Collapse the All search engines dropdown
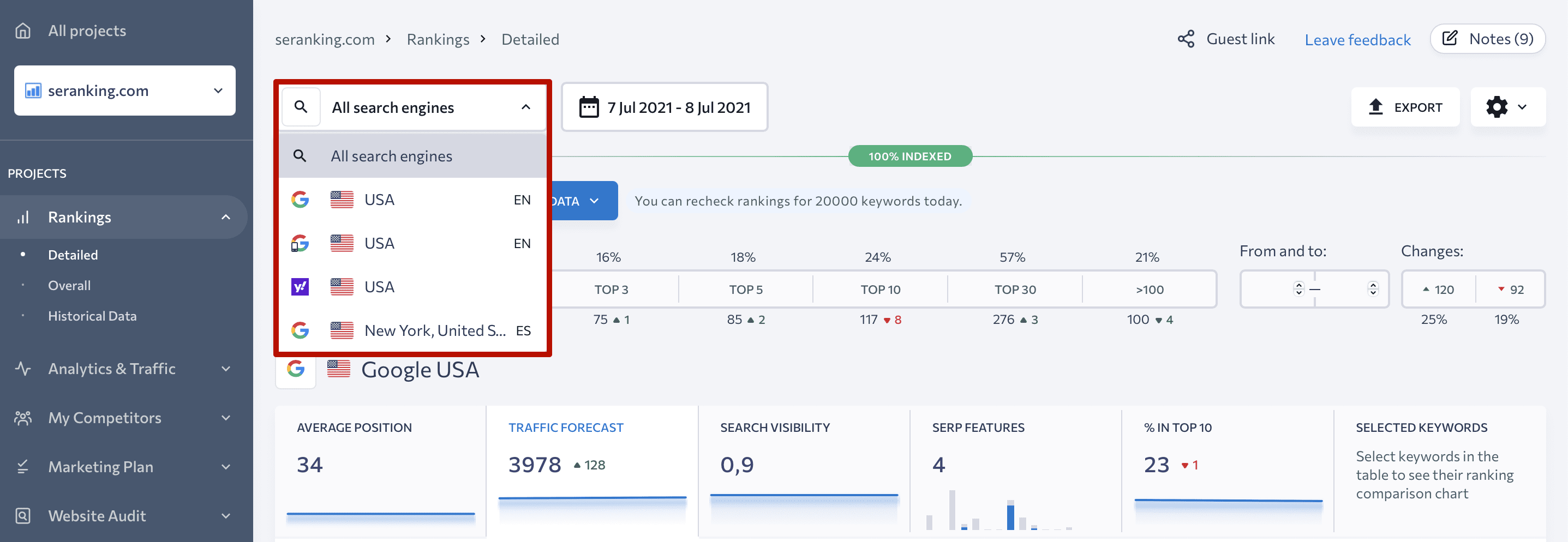 pos(526,107)
